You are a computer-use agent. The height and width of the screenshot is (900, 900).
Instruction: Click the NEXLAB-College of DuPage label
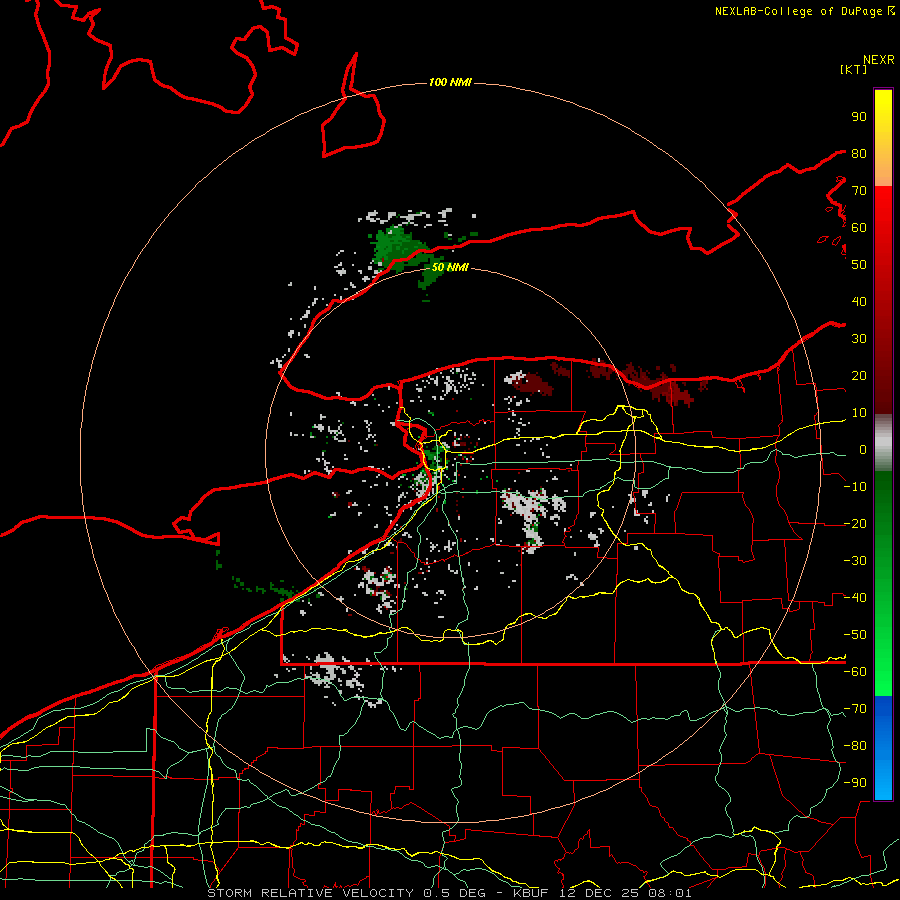tap(804, 11)
